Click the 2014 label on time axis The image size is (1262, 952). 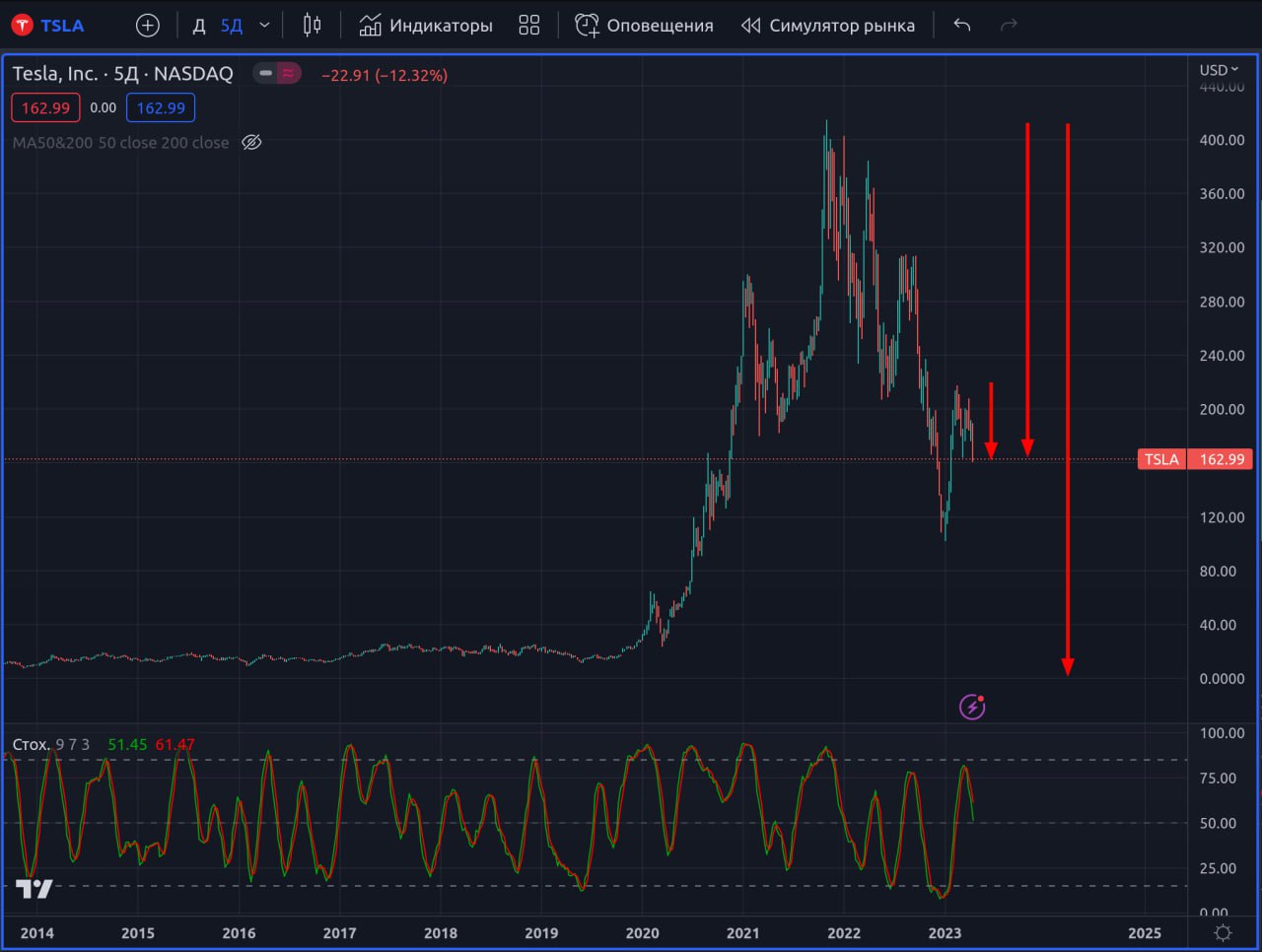(37, 933)
